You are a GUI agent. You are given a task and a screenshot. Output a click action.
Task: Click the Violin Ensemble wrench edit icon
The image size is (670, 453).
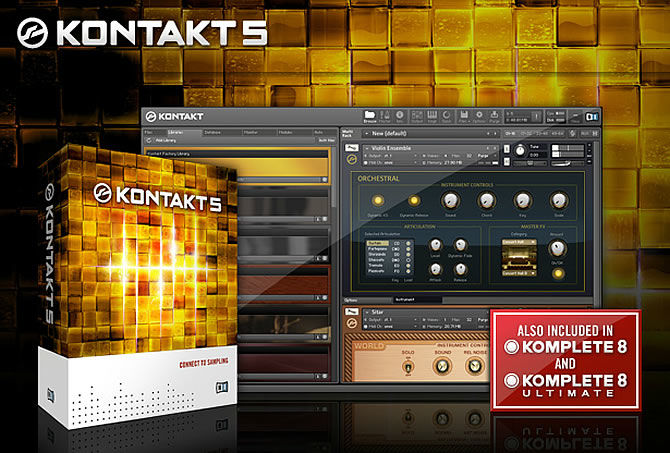tap(351, 148)
